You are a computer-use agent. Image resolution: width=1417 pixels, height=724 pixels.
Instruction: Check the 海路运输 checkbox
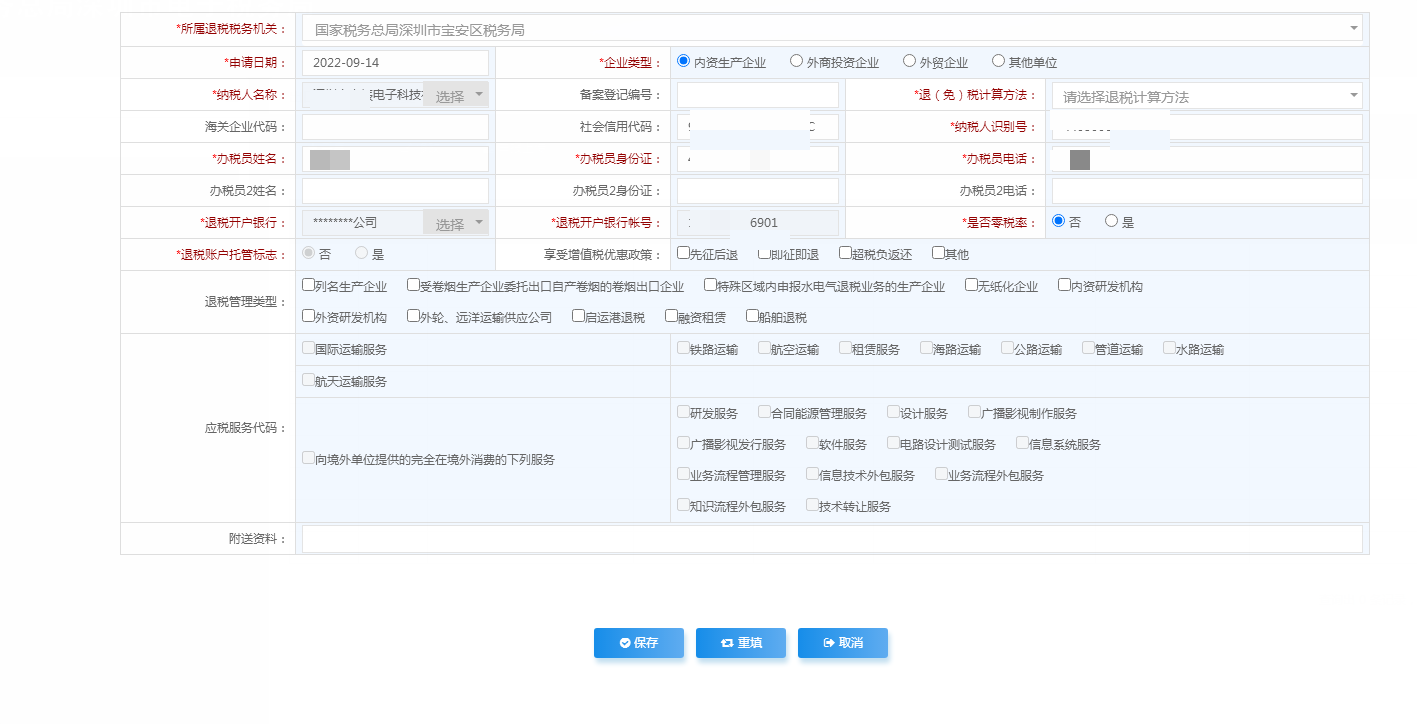coord(926,348)
